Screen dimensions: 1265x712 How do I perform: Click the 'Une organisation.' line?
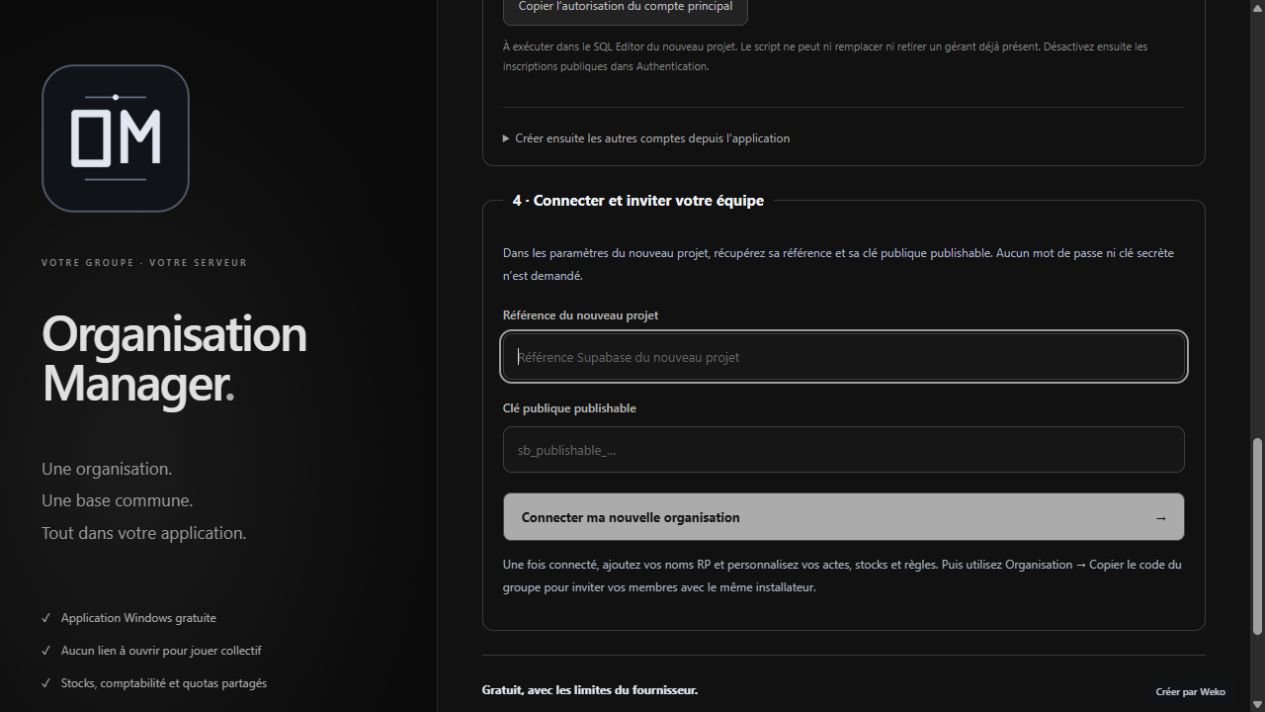107,469
